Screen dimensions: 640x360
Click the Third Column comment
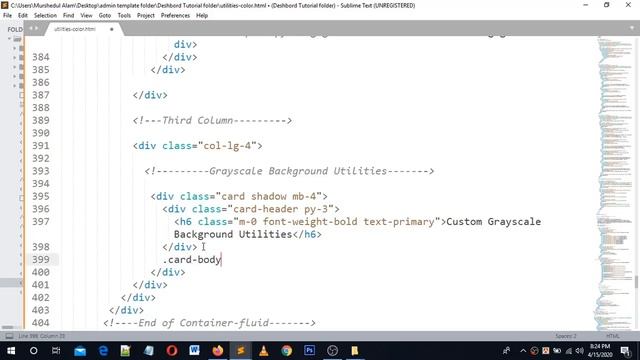coord(212,120)
